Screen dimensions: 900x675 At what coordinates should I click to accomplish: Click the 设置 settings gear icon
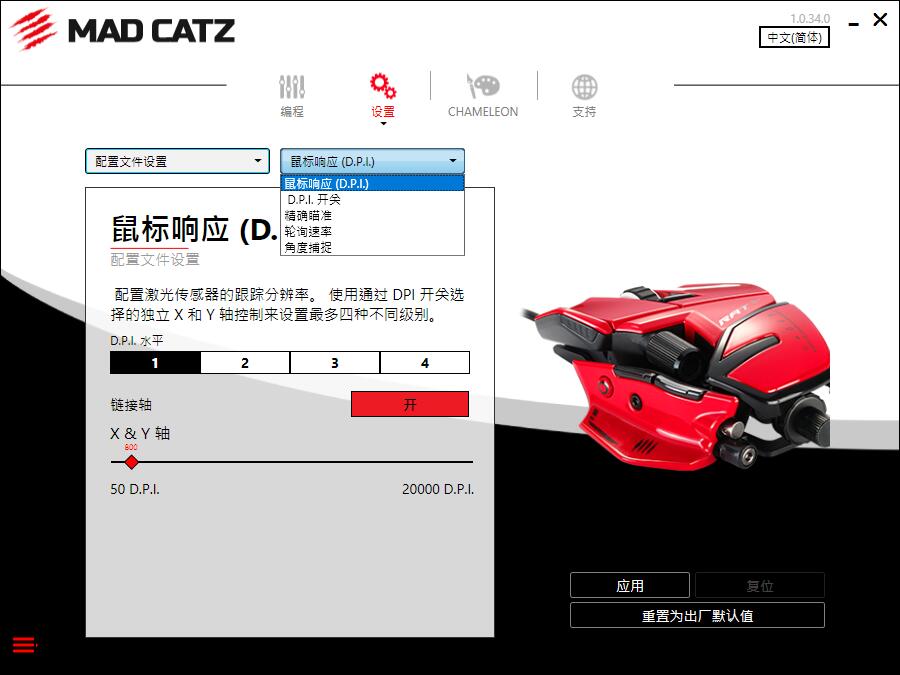coord(383,86)
